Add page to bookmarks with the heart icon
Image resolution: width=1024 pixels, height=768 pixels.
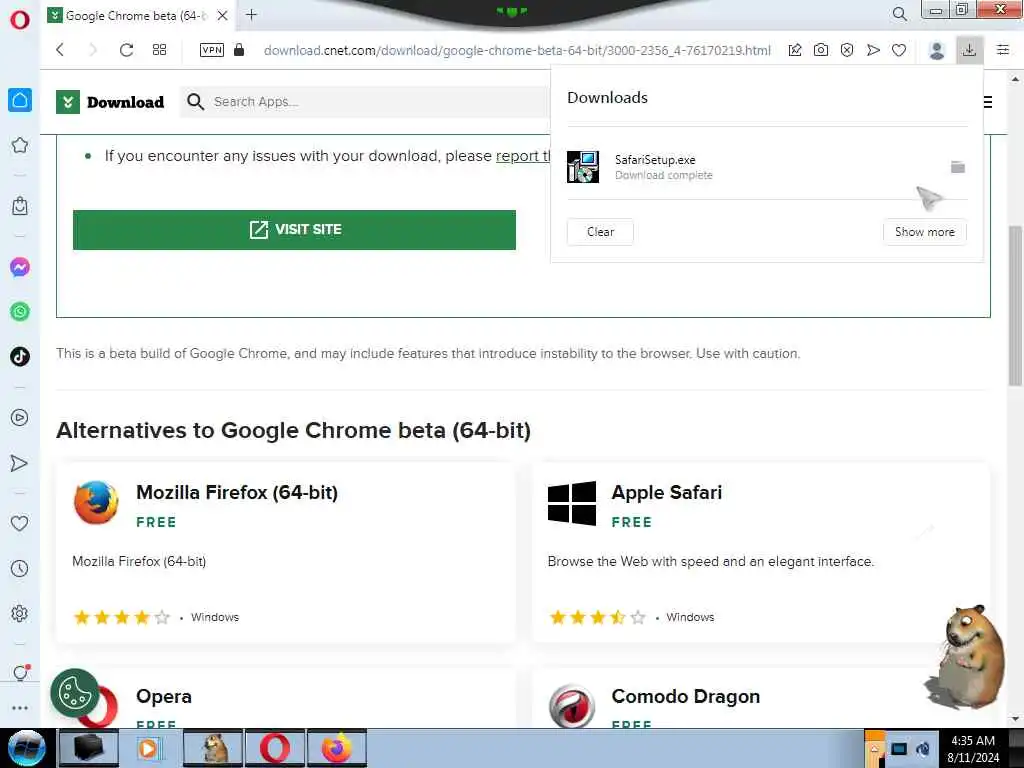pyautogui.click(x=899, y=50)
